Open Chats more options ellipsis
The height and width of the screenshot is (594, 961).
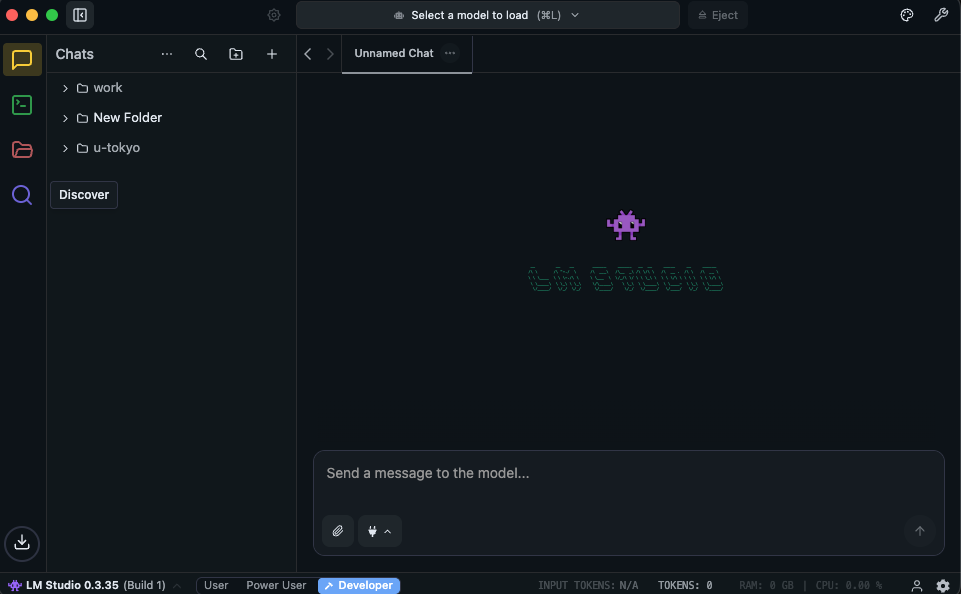pos(167,54)
